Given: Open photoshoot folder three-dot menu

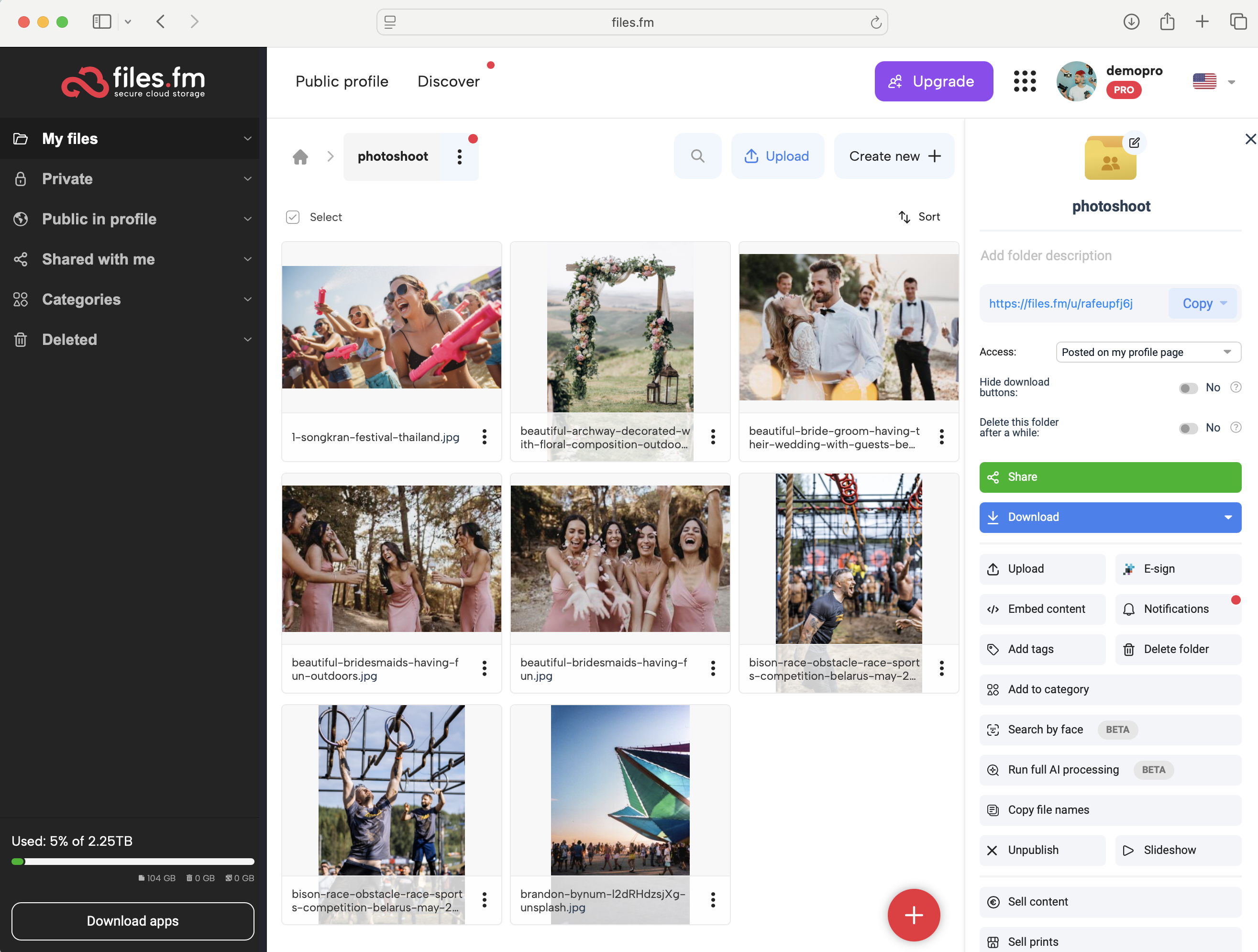Looking at the screenshot, I should pos(460,156).
